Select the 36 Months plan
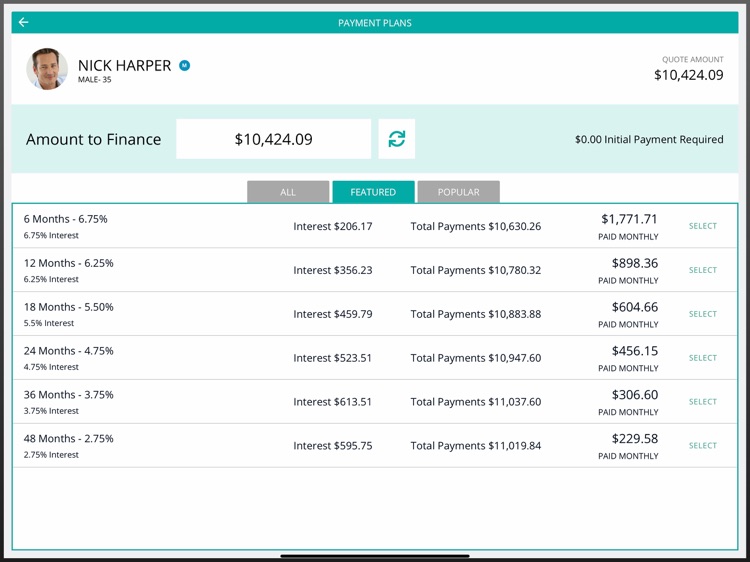This screenshot has height=562, width=750. coord(703,402)
